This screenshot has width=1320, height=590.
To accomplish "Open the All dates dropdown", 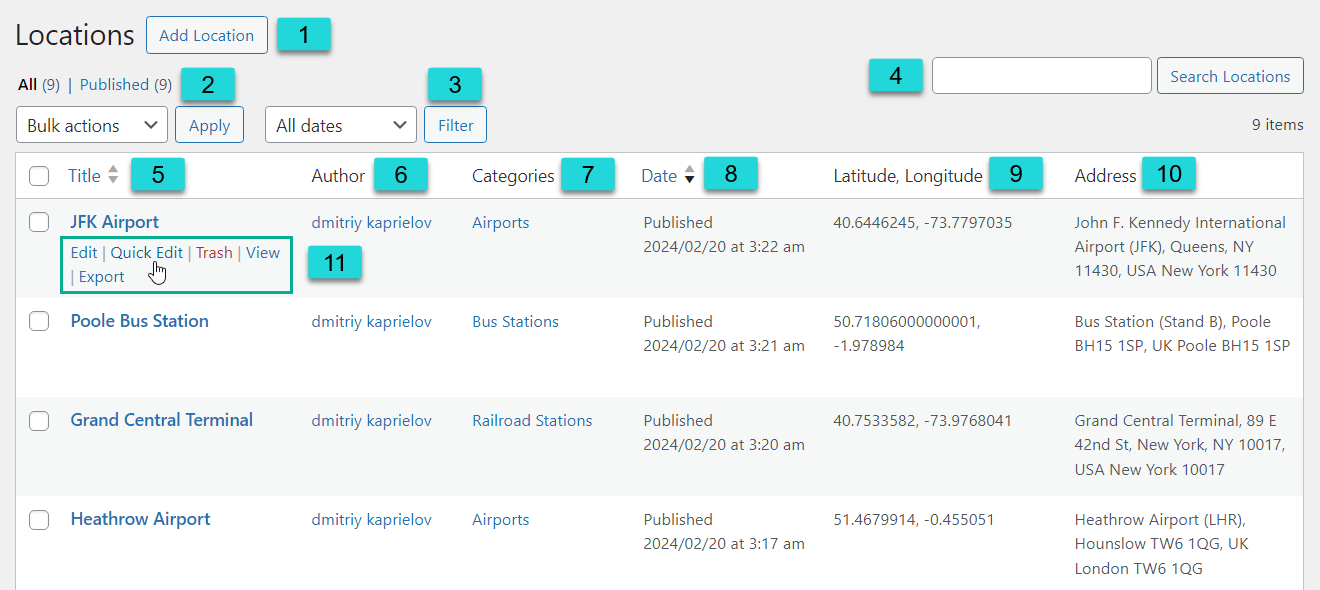I will 341,125.
